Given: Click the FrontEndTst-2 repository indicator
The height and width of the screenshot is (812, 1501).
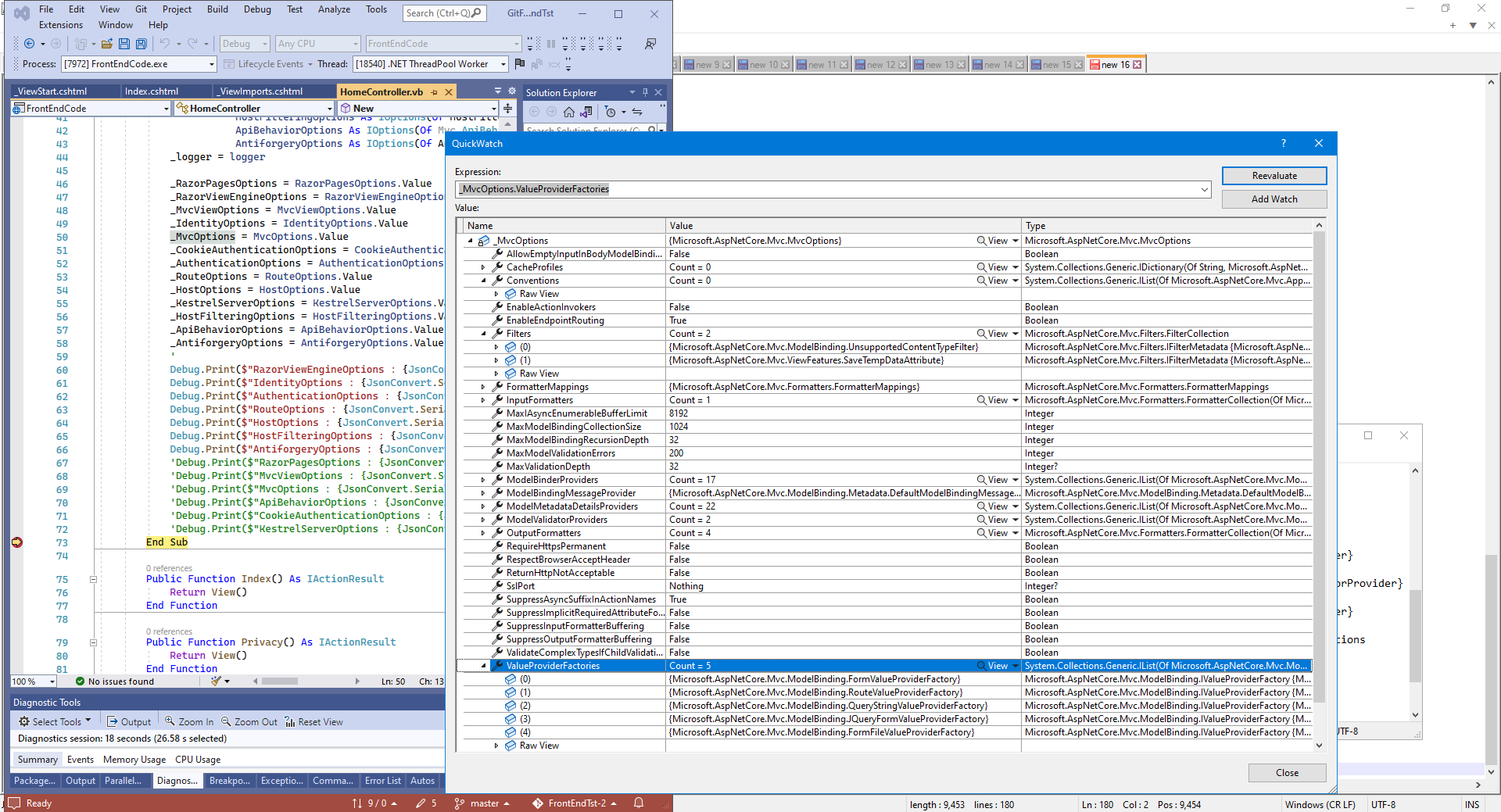Looking at the screenshot, I should tap(575, 803).
